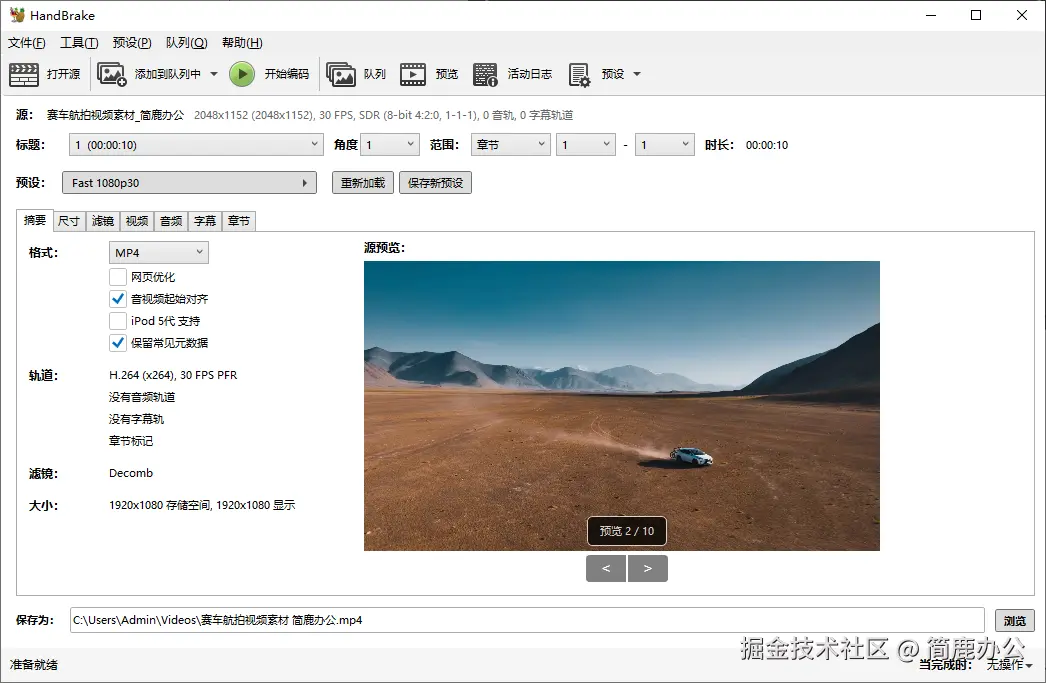Start encoding with green play icon
Viewport: 1046px width, 683px height.
[242, 74]
